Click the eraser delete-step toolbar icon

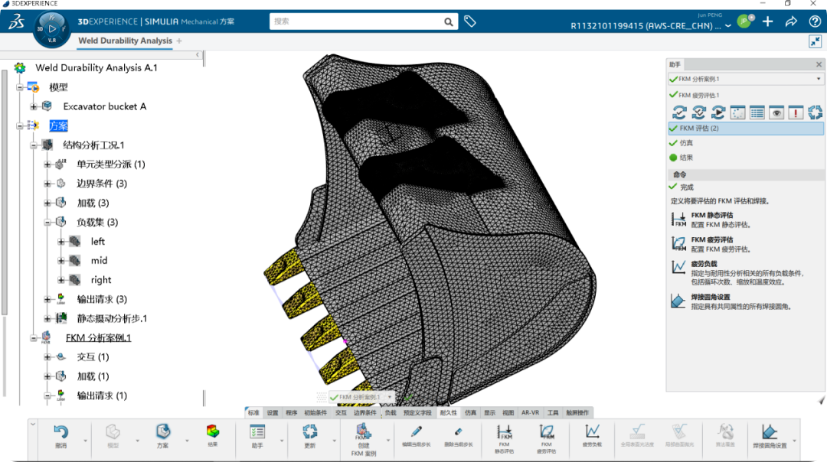tap(458, 432)
